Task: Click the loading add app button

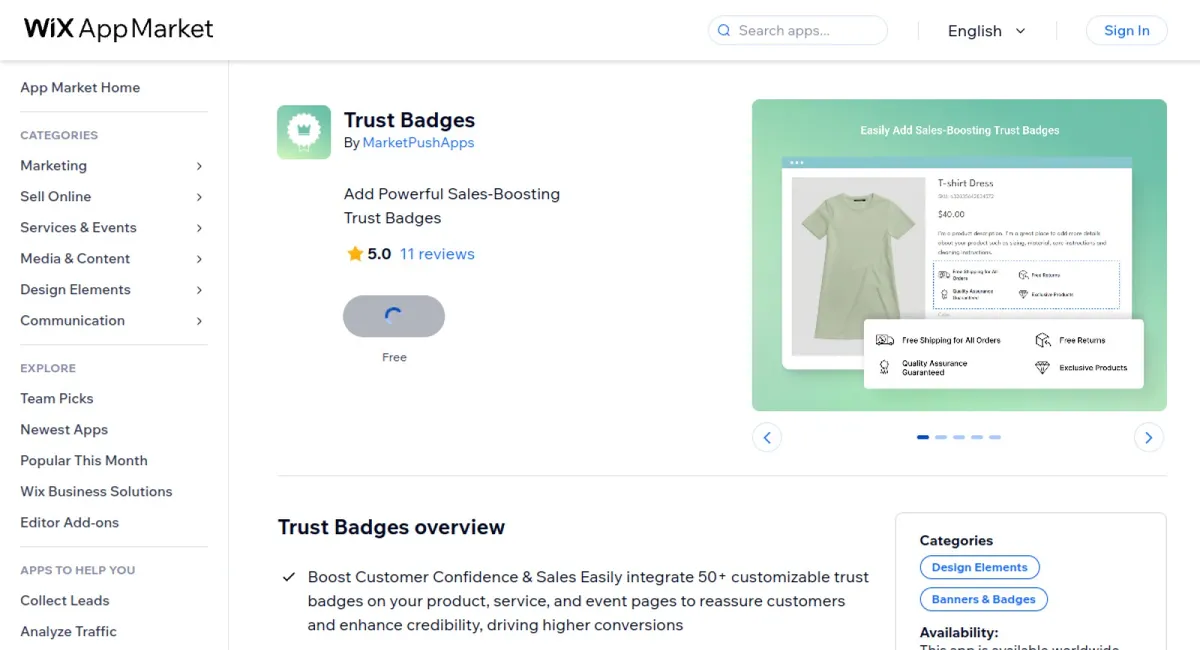Action: (x=394, y=316)
